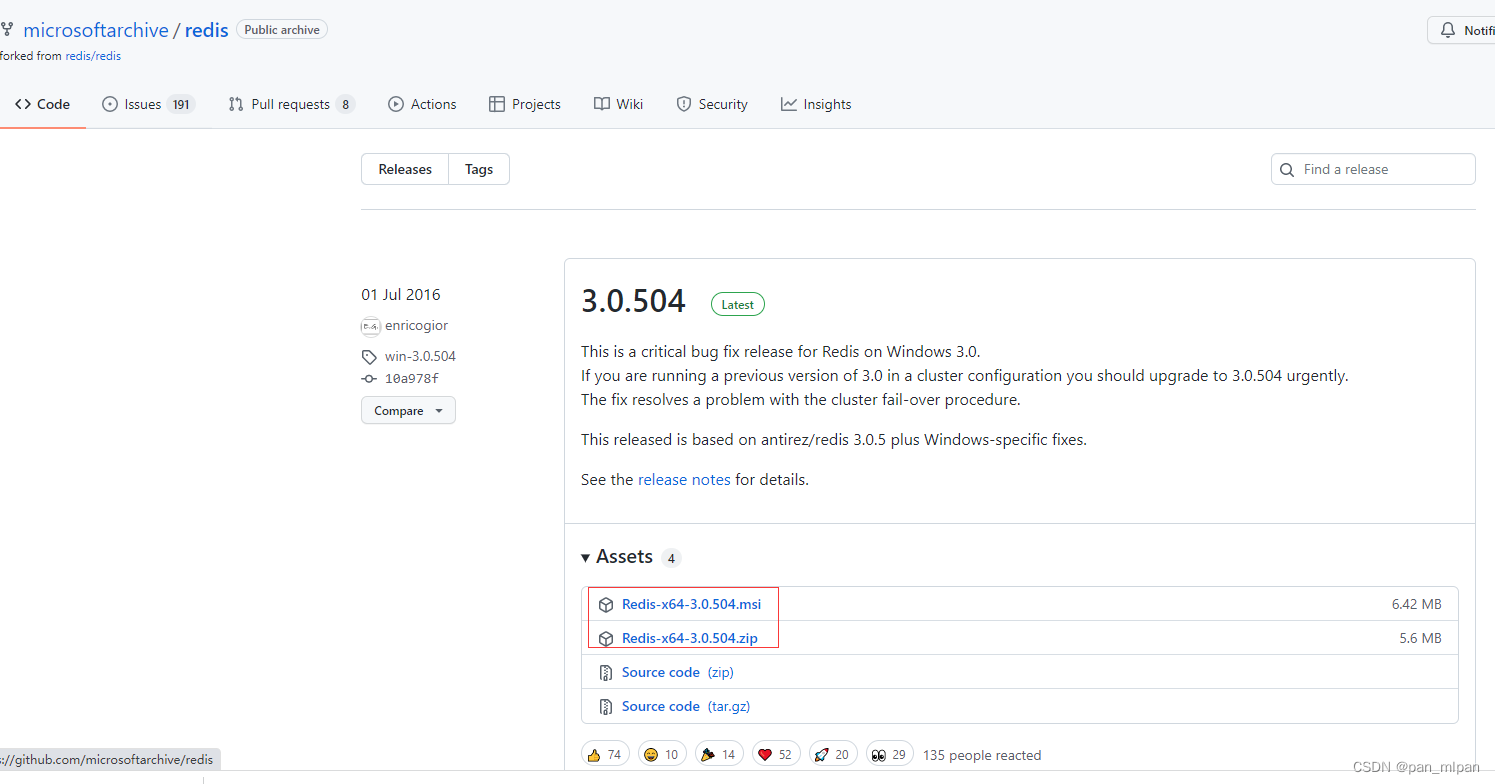Click the enricogior avatar image

tap(370, 326)
